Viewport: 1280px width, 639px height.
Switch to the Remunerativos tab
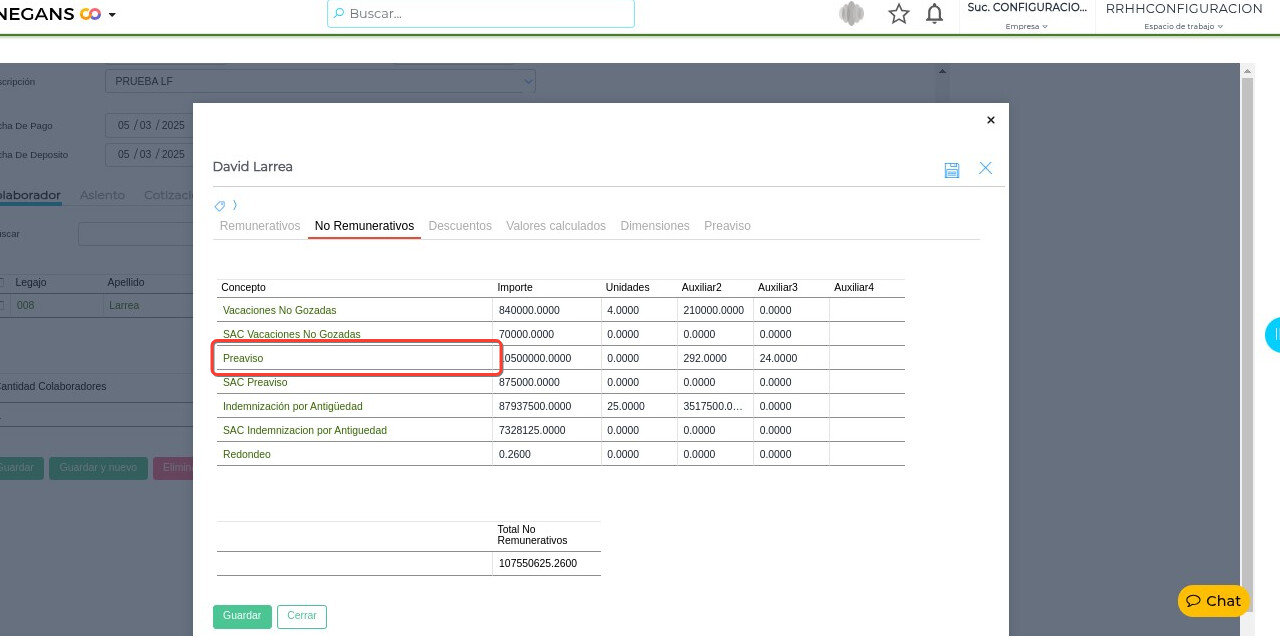pyautogui.click(x=260, y=226)
